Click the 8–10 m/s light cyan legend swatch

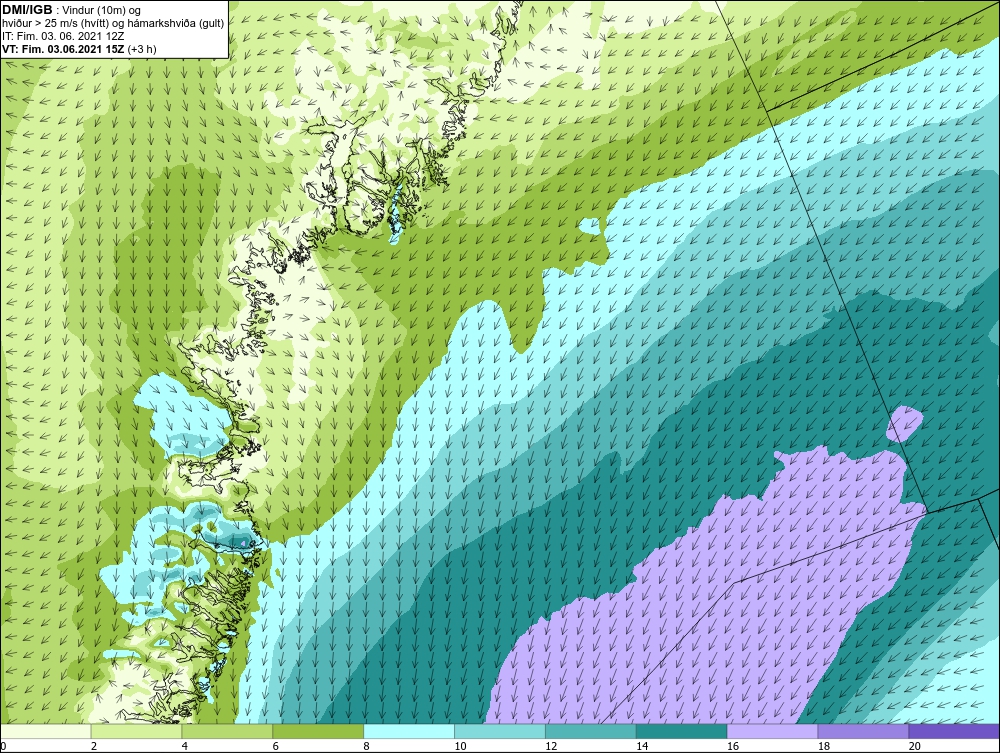(x=409, y=731)
